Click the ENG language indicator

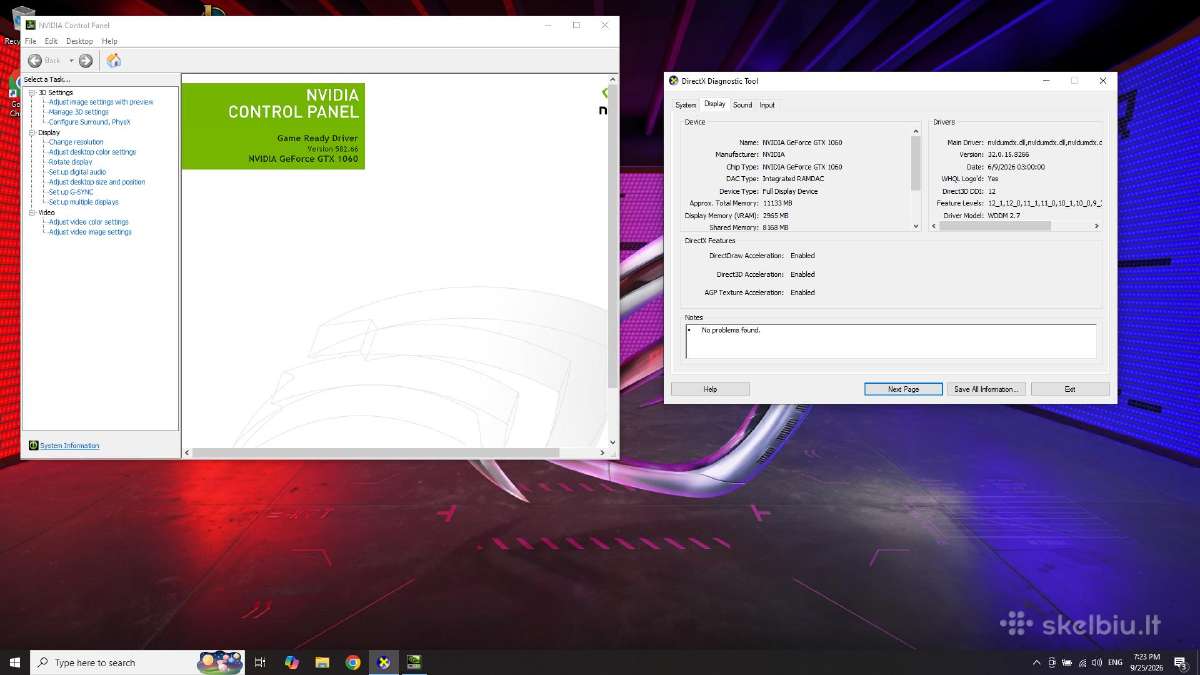[x=1115, y=663]
